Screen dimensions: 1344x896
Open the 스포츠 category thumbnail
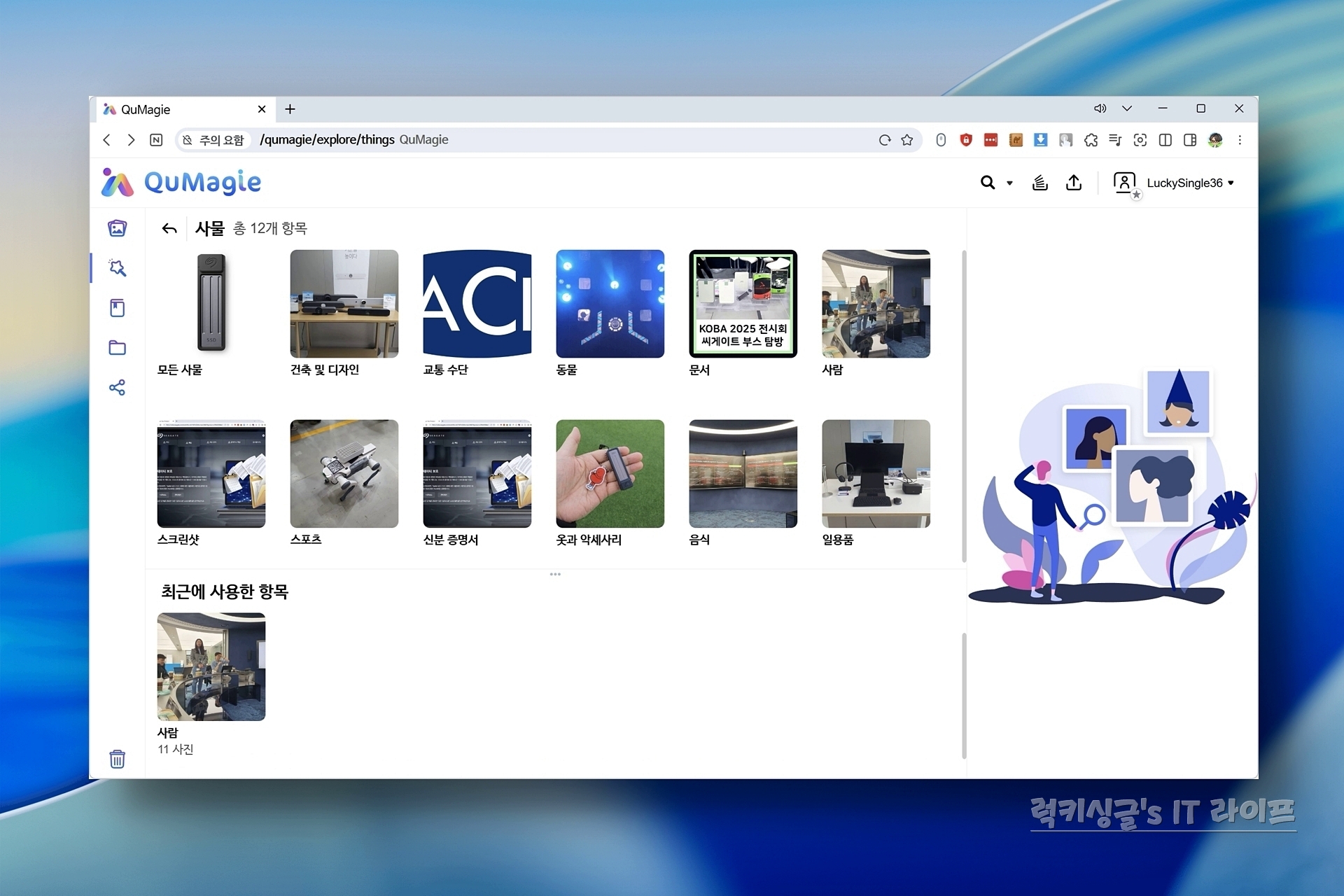[344, 474]
